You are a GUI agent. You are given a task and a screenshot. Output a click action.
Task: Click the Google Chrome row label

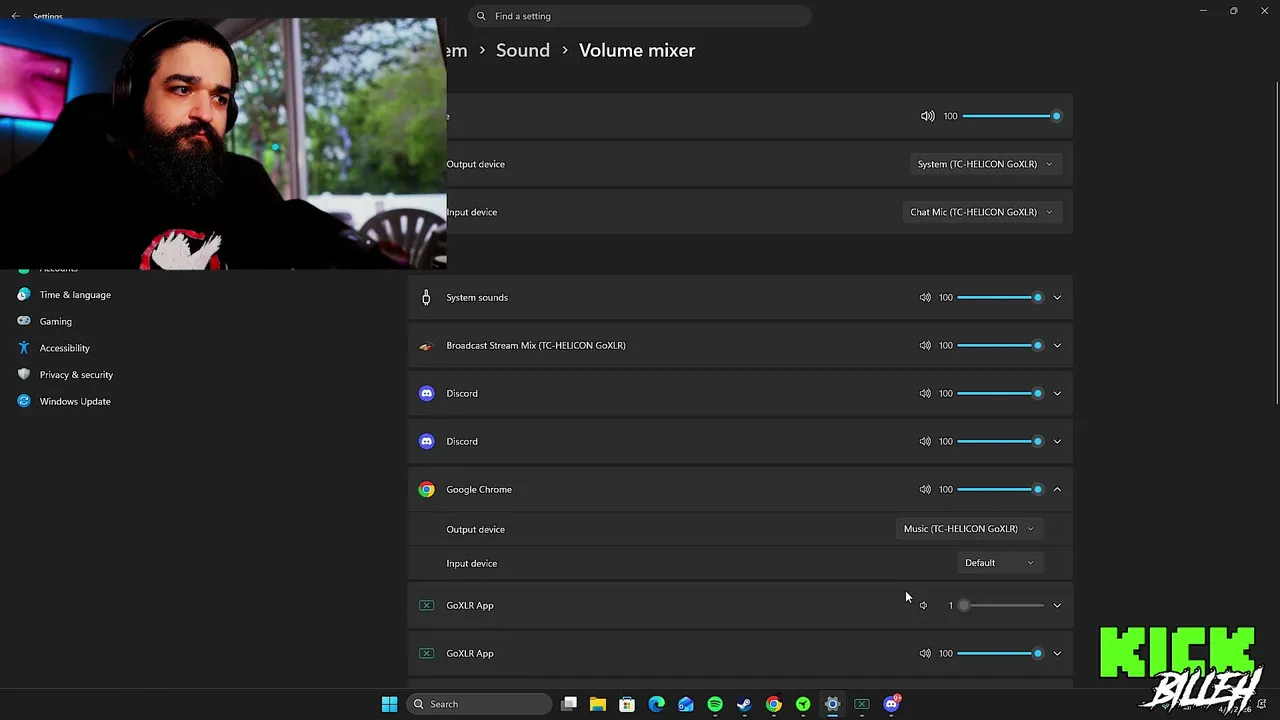(479, 489)
